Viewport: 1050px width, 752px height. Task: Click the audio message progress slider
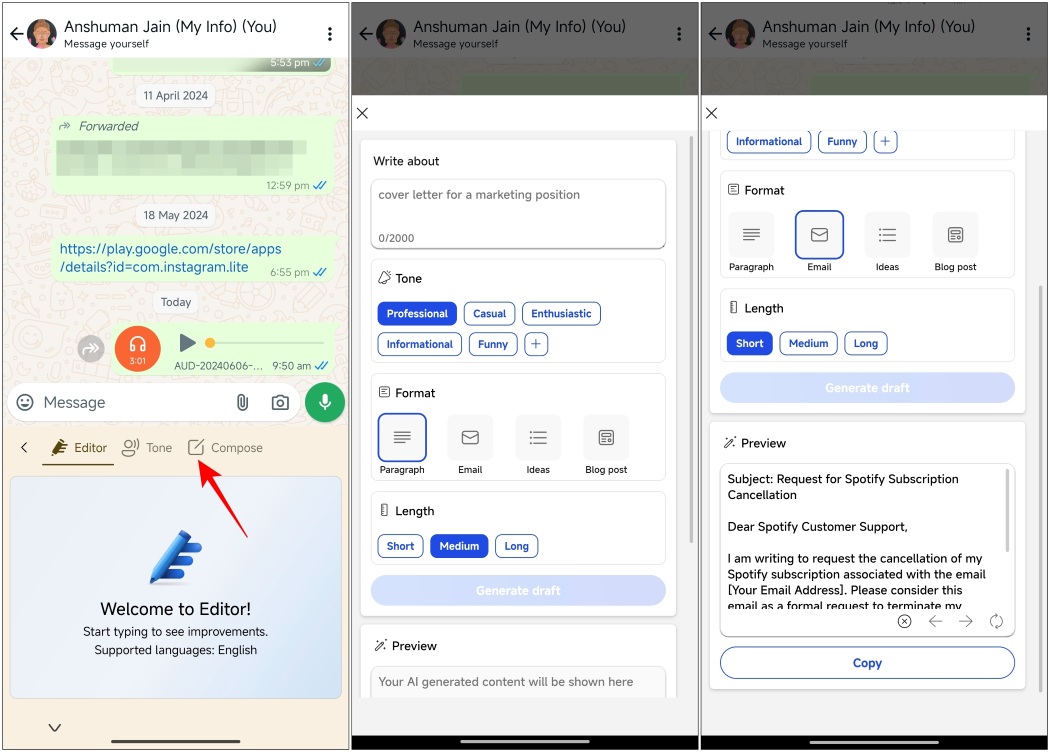pos(265,343)
